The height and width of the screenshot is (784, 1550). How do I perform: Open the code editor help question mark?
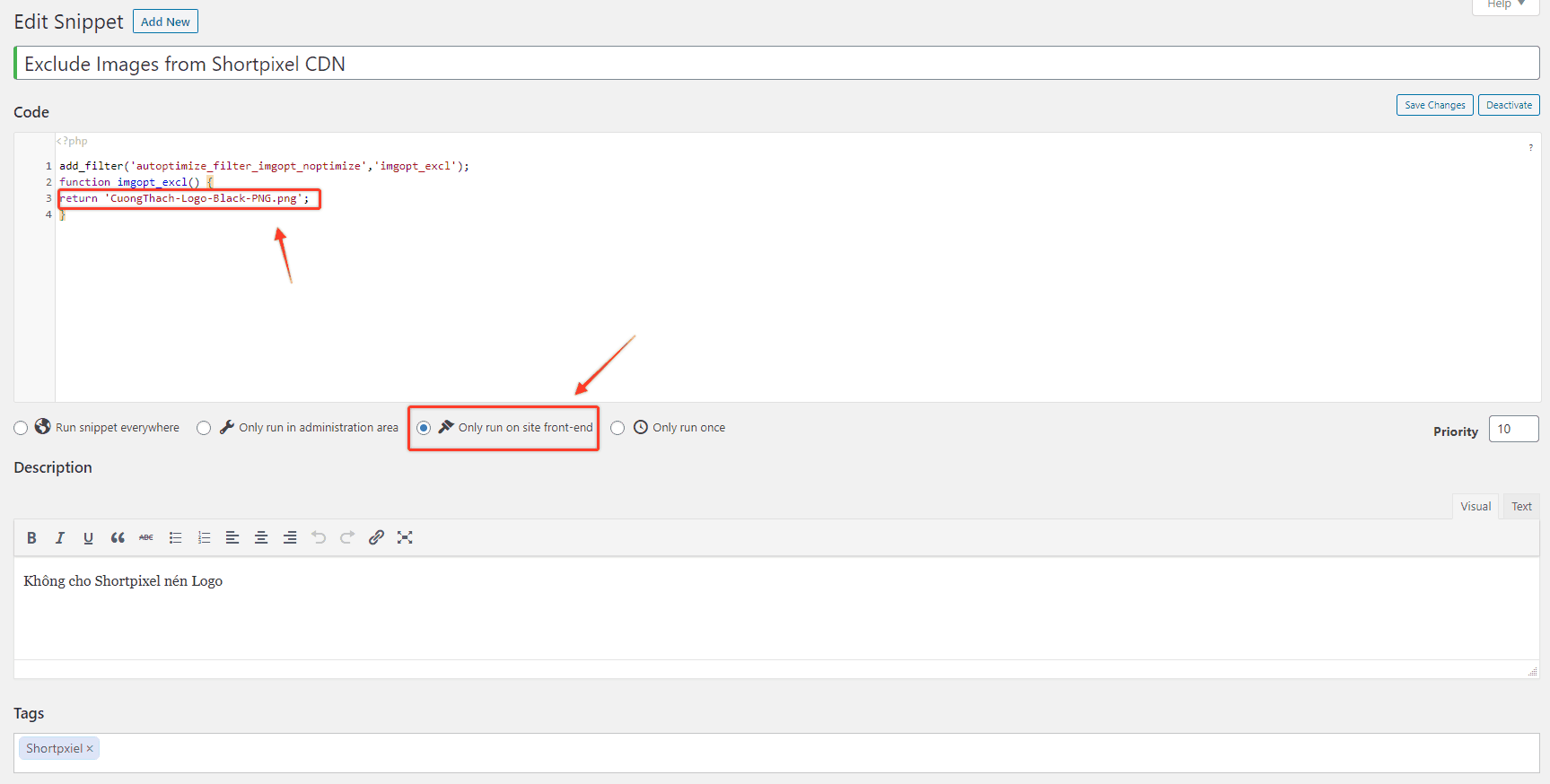coord(1530,148)
